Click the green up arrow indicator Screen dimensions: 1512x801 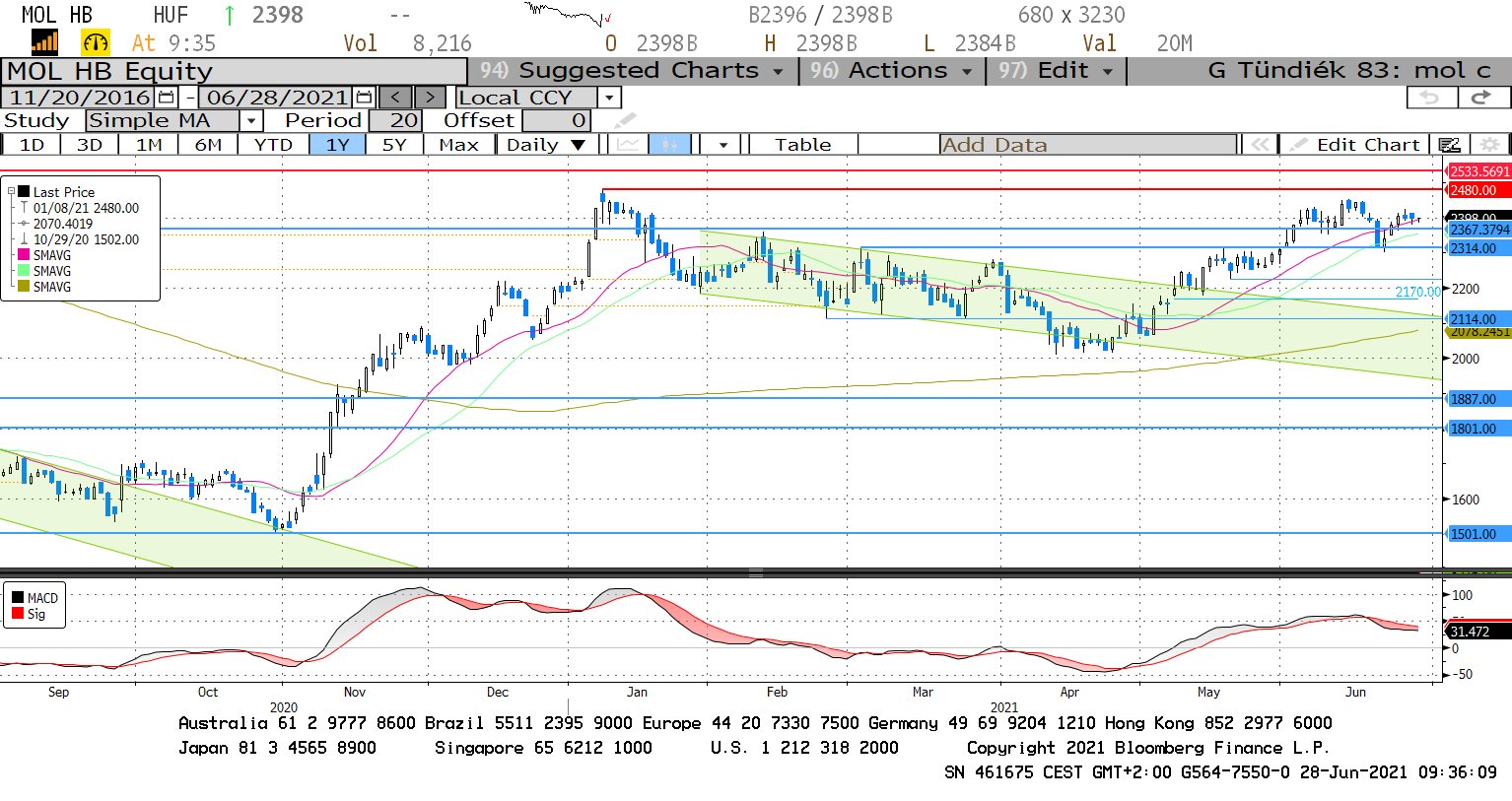click(x=230, y=15)
